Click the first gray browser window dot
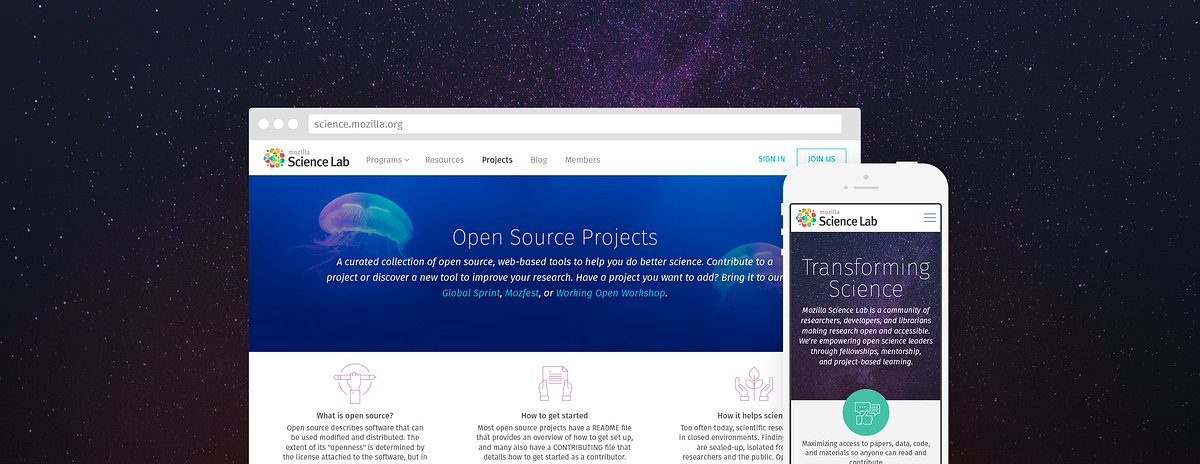 (x=264, y=125)
